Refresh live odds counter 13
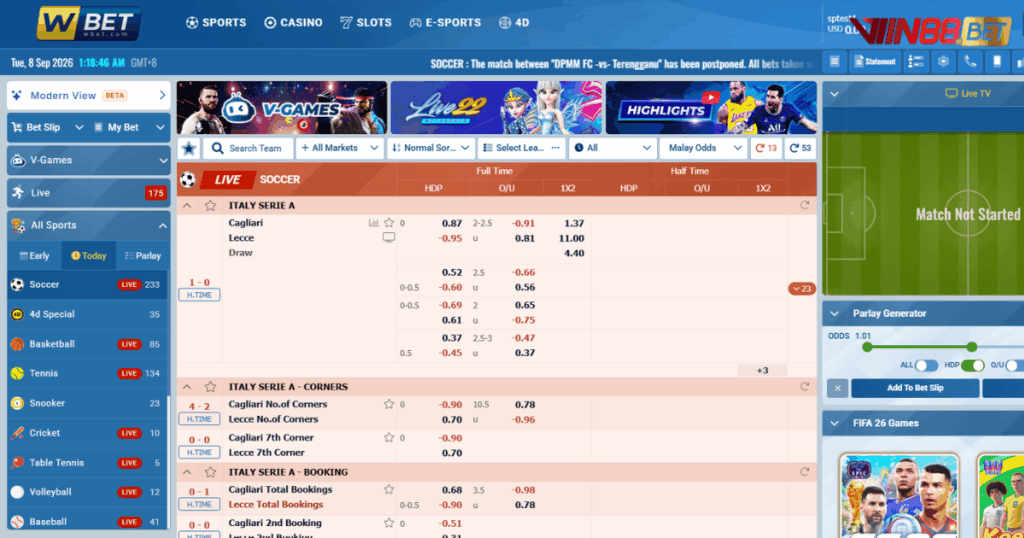 [766, 148]
